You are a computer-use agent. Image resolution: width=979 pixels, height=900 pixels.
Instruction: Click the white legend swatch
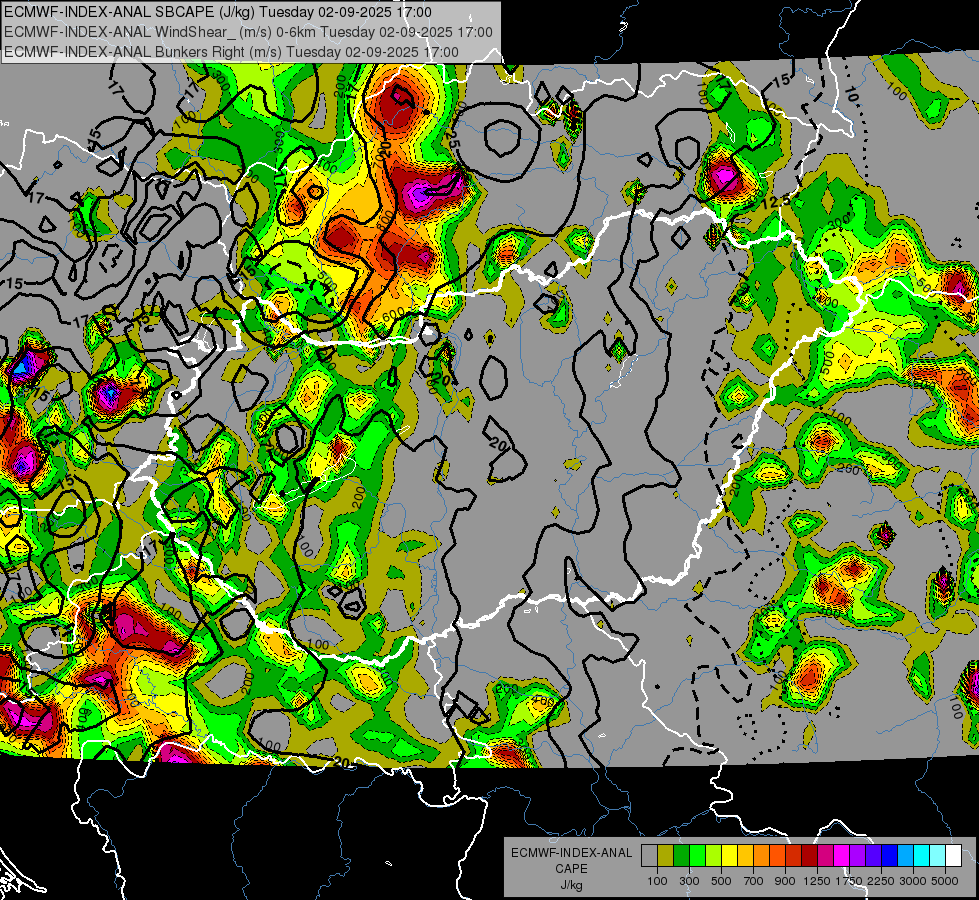click(x=953, y=855)
